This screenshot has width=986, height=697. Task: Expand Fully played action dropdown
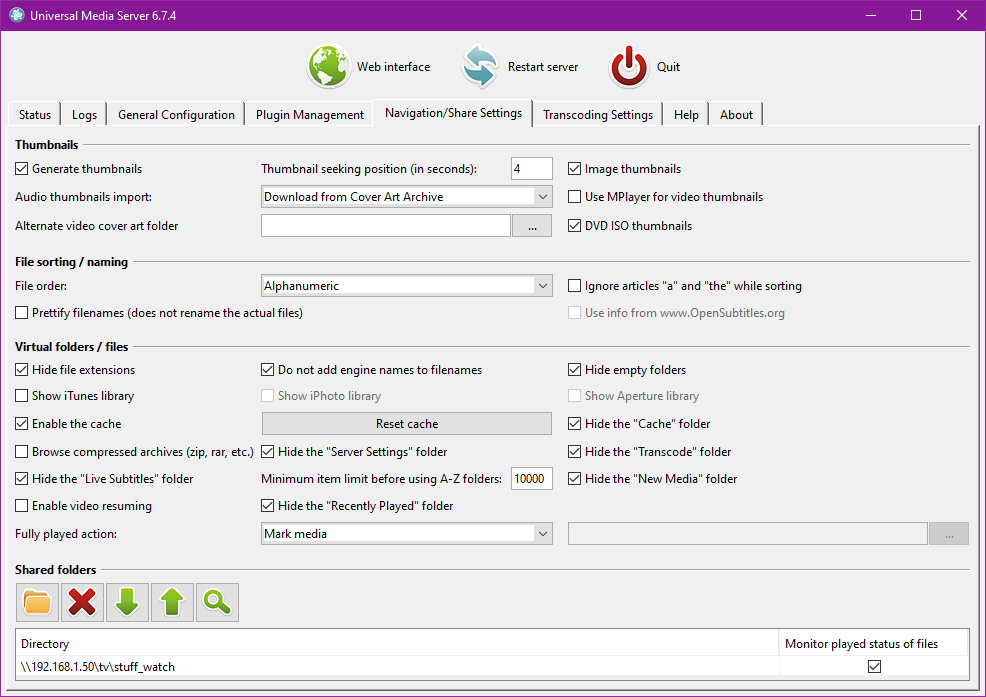click(x=407, y=534)
